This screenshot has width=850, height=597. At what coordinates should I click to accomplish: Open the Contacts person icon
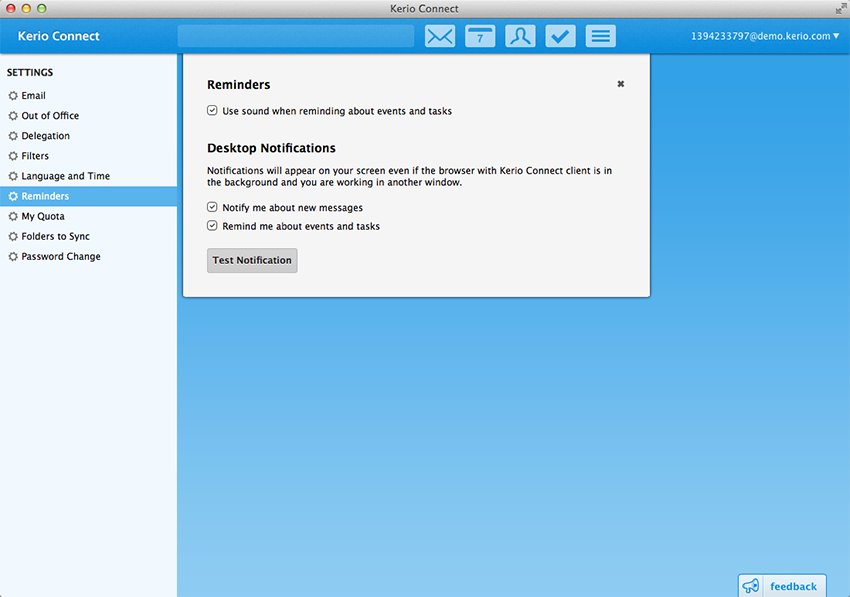pyautogui.click(x=520, y=36)
